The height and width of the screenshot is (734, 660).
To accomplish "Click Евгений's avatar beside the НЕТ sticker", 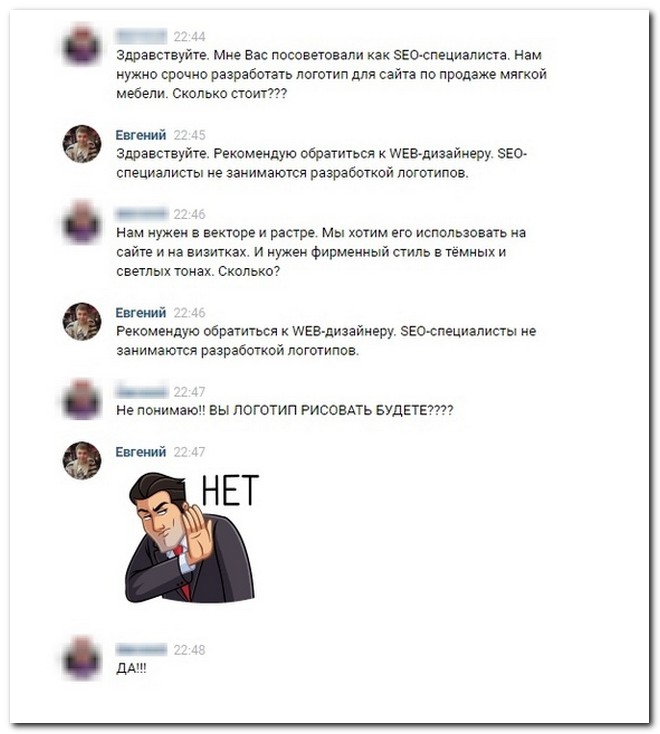I will (x=82, y=461).
